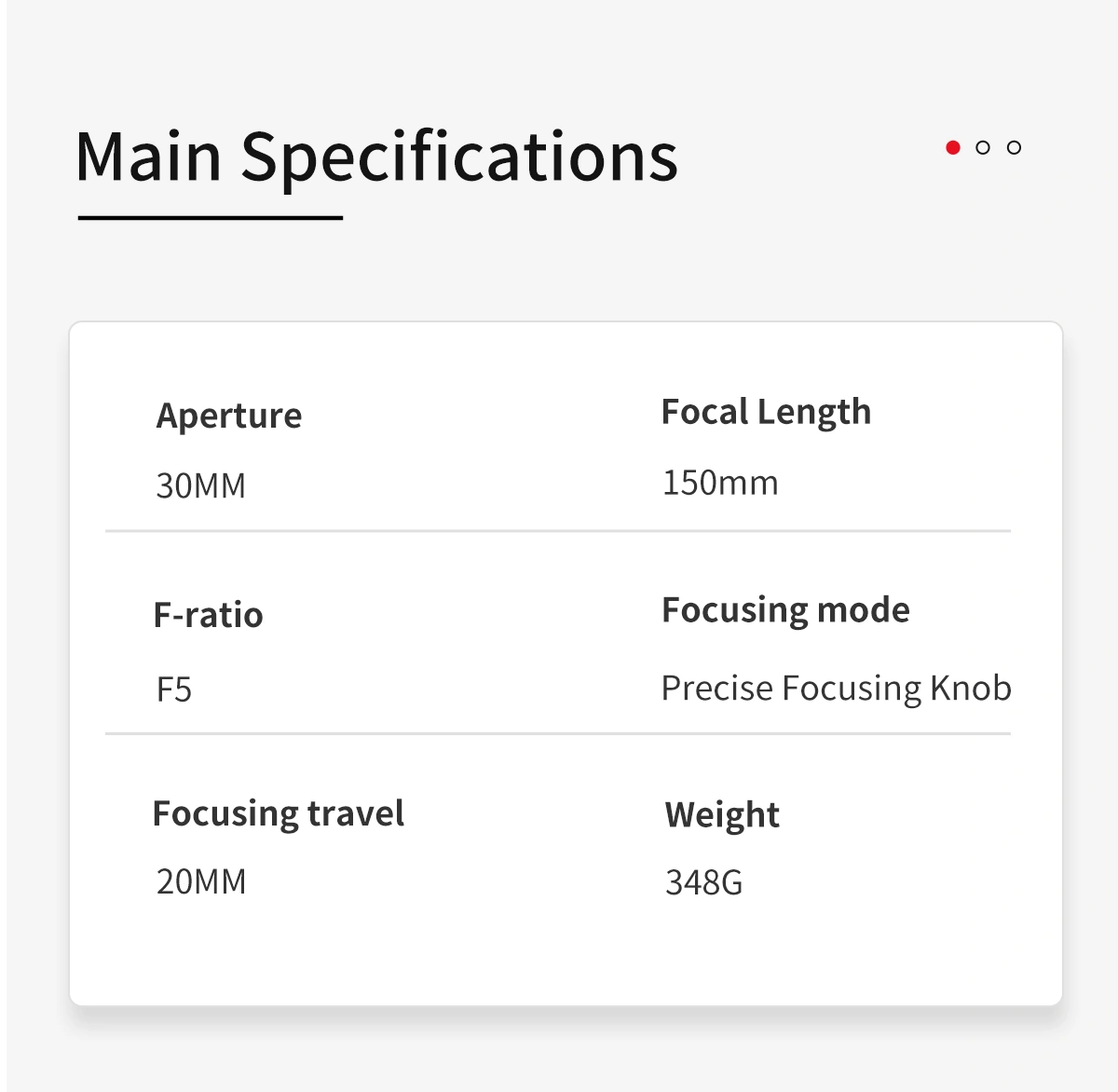The height and width of the screenshot is (1092, 1118).
Task: Click the 348G weight value
Action: [704, 882]
